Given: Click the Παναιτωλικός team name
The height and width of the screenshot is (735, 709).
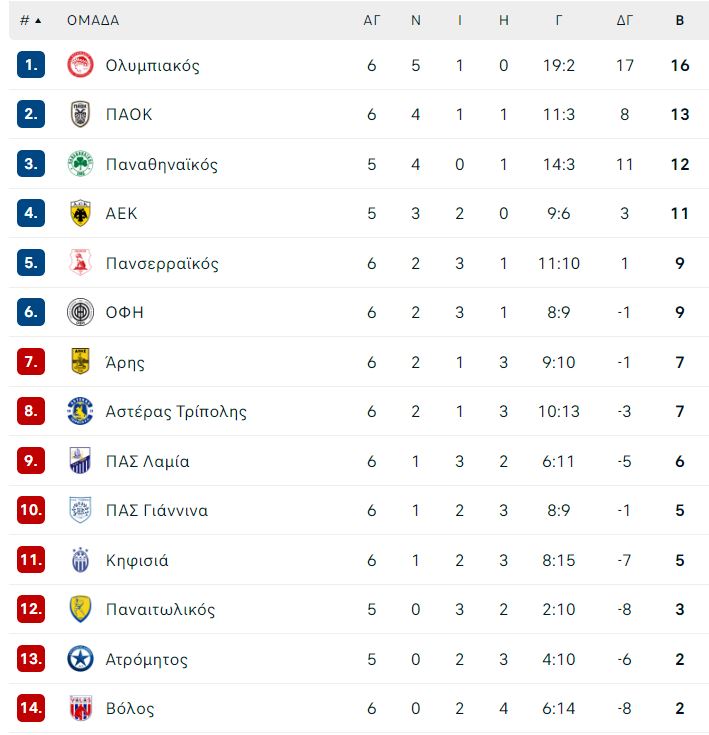Looking at the screenshot, I should tap(160, 609).
